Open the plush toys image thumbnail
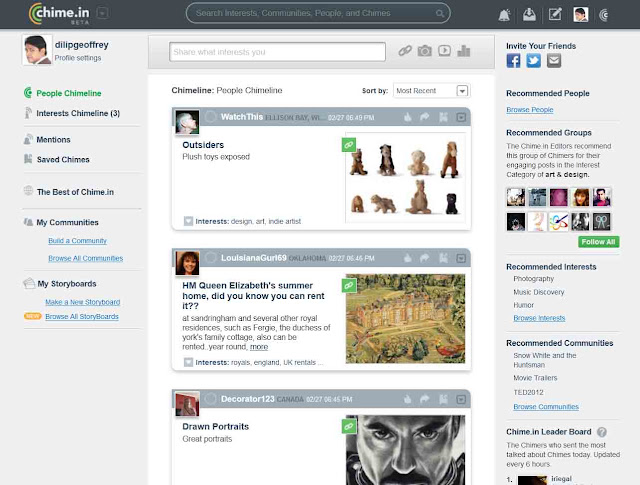 click(x=405, y=178)
